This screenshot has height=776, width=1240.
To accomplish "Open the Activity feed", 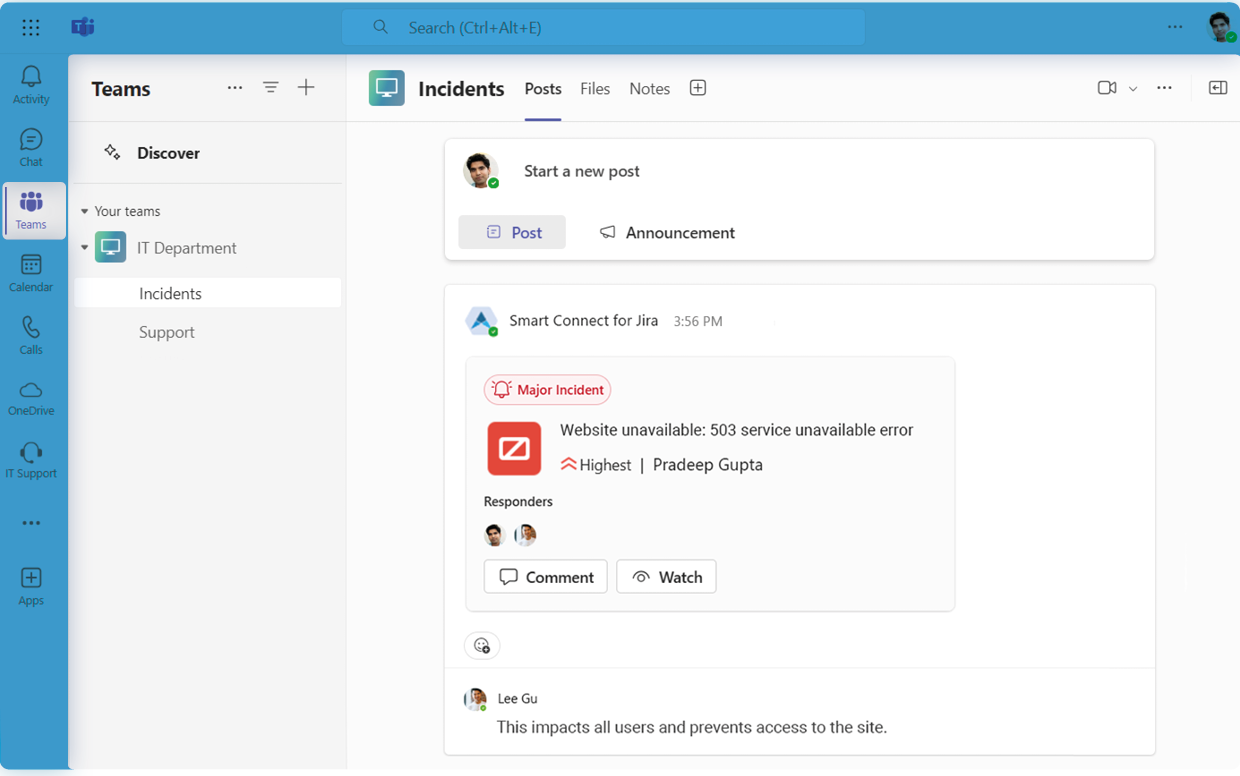I will pos(31,87).
